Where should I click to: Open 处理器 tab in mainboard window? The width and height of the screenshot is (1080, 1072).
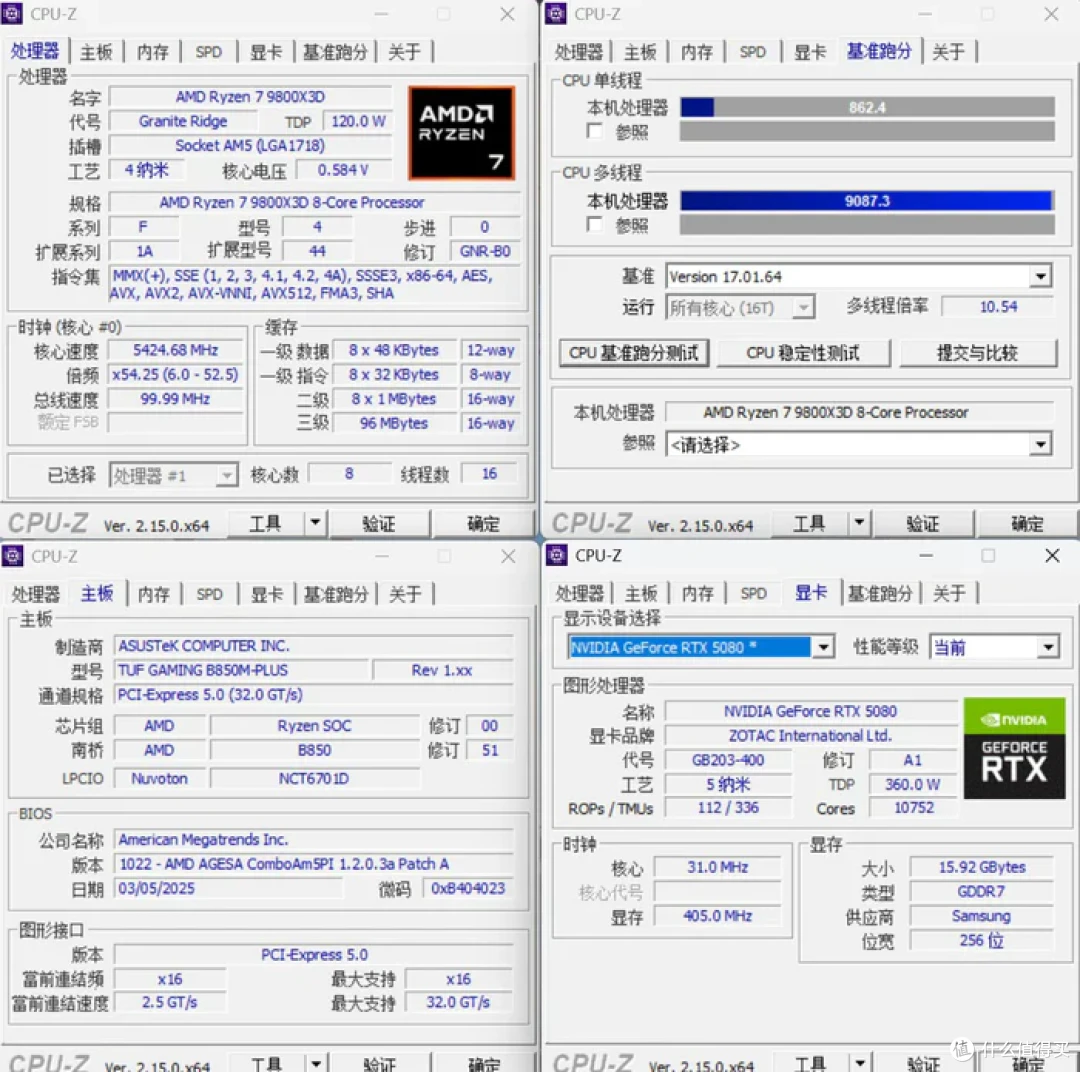click(x=36, y=594)
